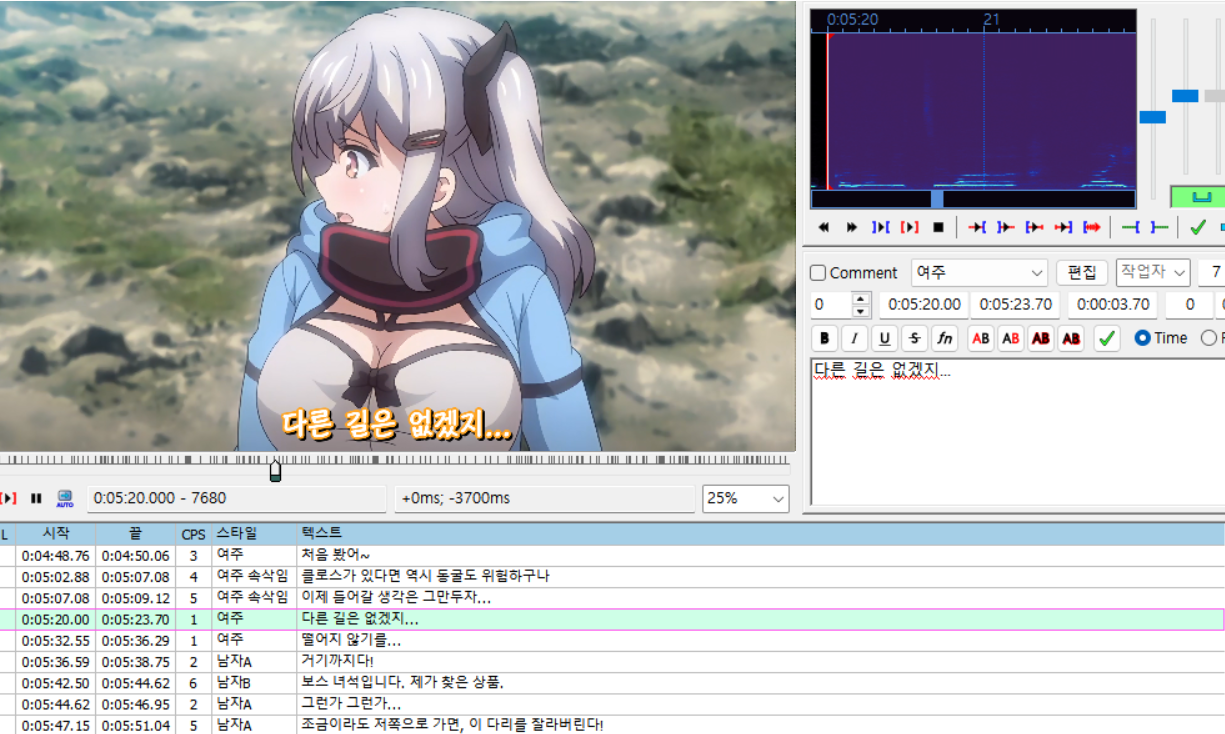Set the primary color (first AB button)
1225x734 pixels.
tap(981, 338)
